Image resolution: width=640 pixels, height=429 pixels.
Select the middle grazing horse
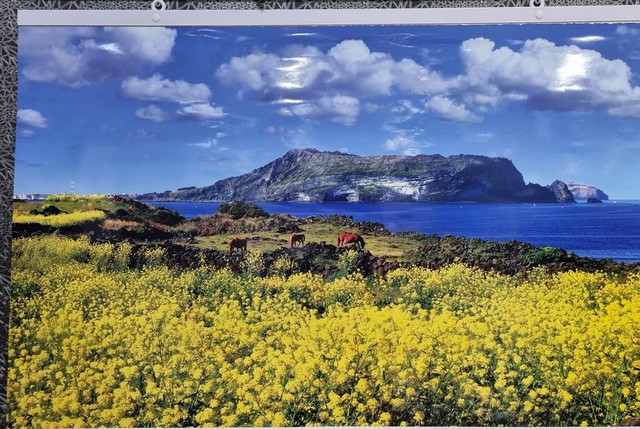(x=297, y=240)
